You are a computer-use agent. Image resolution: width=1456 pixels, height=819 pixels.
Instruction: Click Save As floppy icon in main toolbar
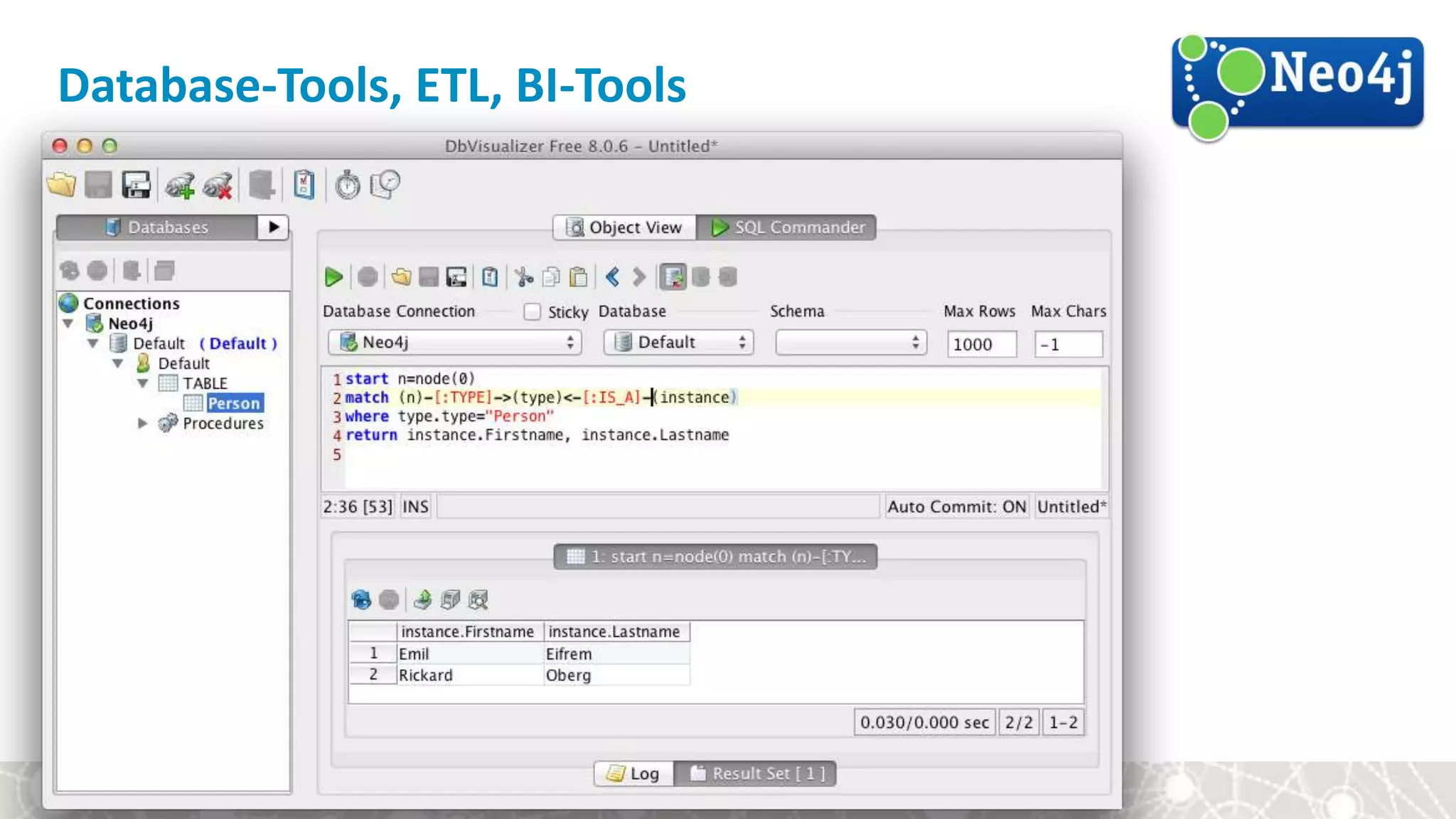pyautogui.click(x=136, y=185)
